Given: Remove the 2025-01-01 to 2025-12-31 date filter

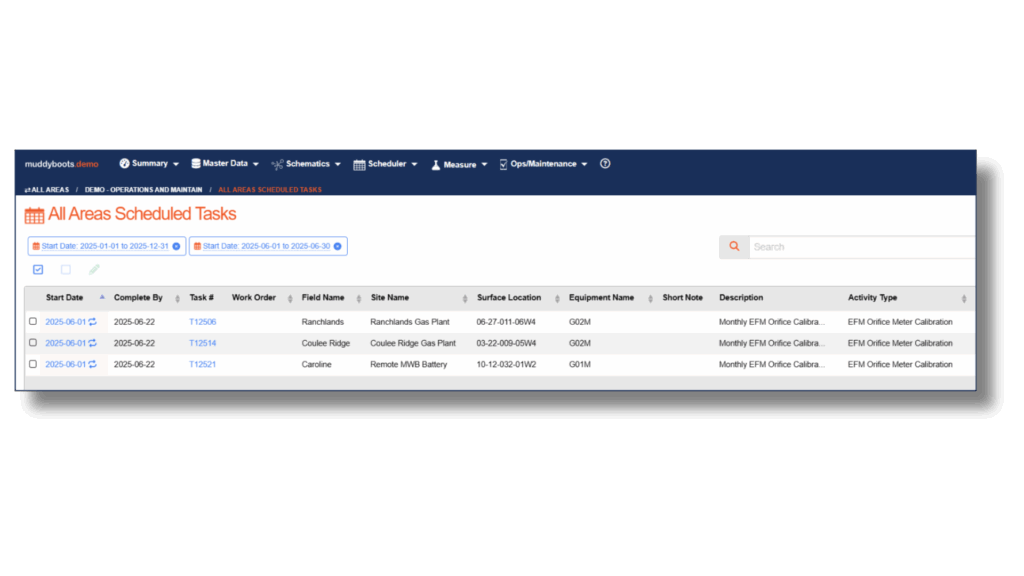Looking at the screenshot, I should coord(176,246).
